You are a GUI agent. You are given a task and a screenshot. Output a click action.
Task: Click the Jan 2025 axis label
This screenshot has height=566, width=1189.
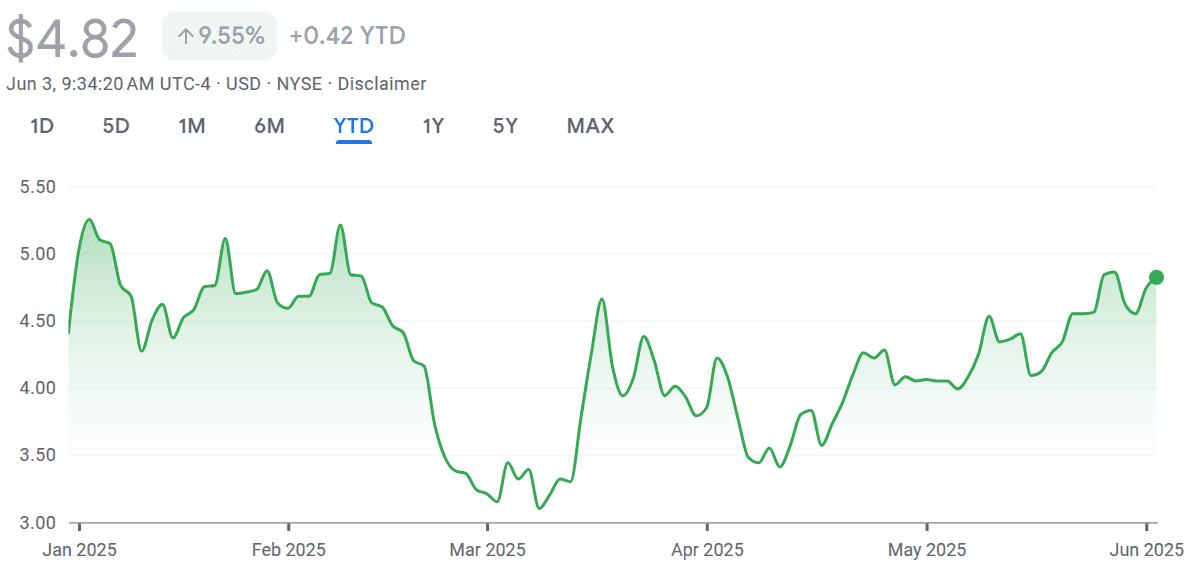pos(79,549)
